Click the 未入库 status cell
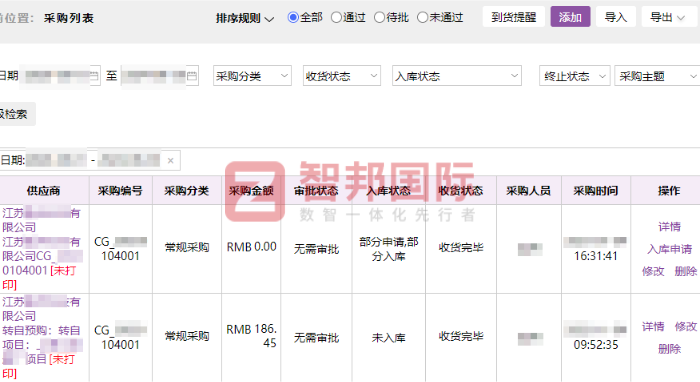This screenshot has width=700, height=382. 388,338
